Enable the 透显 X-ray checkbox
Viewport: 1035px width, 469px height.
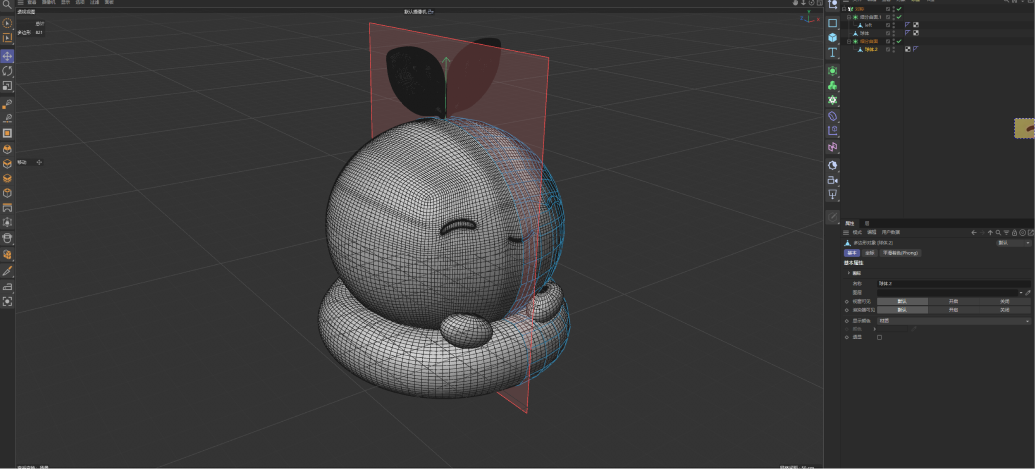click(879, 337)
